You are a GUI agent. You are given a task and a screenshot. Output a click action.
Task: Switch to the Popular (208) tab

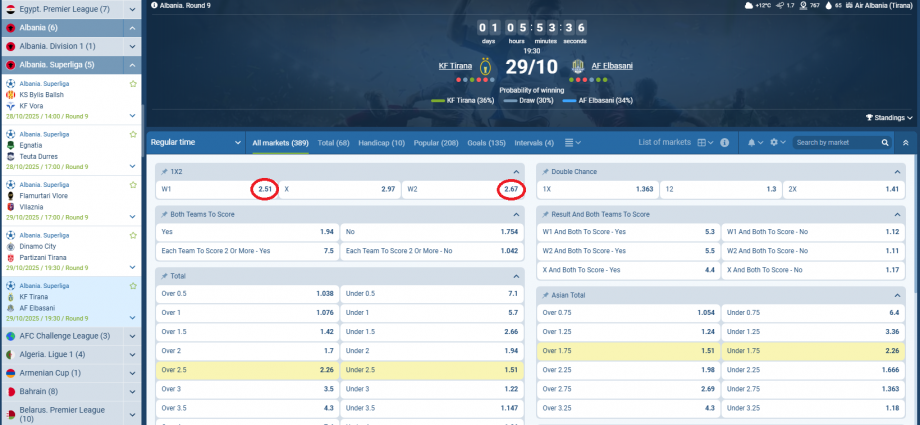[434, 143]
